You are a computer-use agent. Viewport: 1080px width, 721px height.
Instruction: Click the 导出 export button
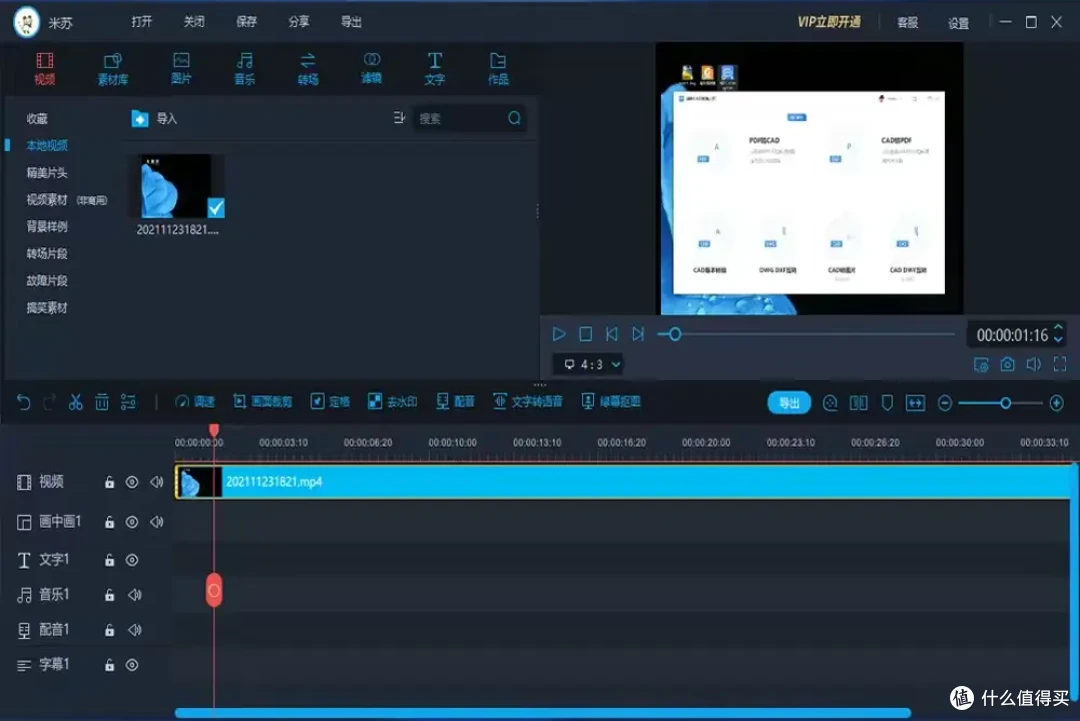789,401
